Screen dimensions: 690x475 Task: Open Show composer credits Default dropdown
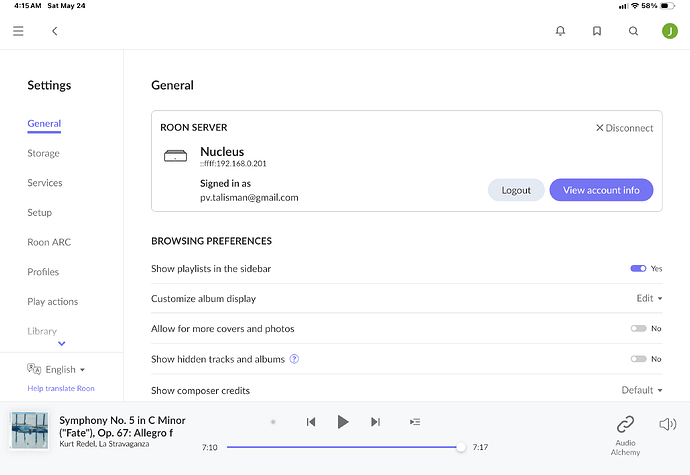[642, 390]
